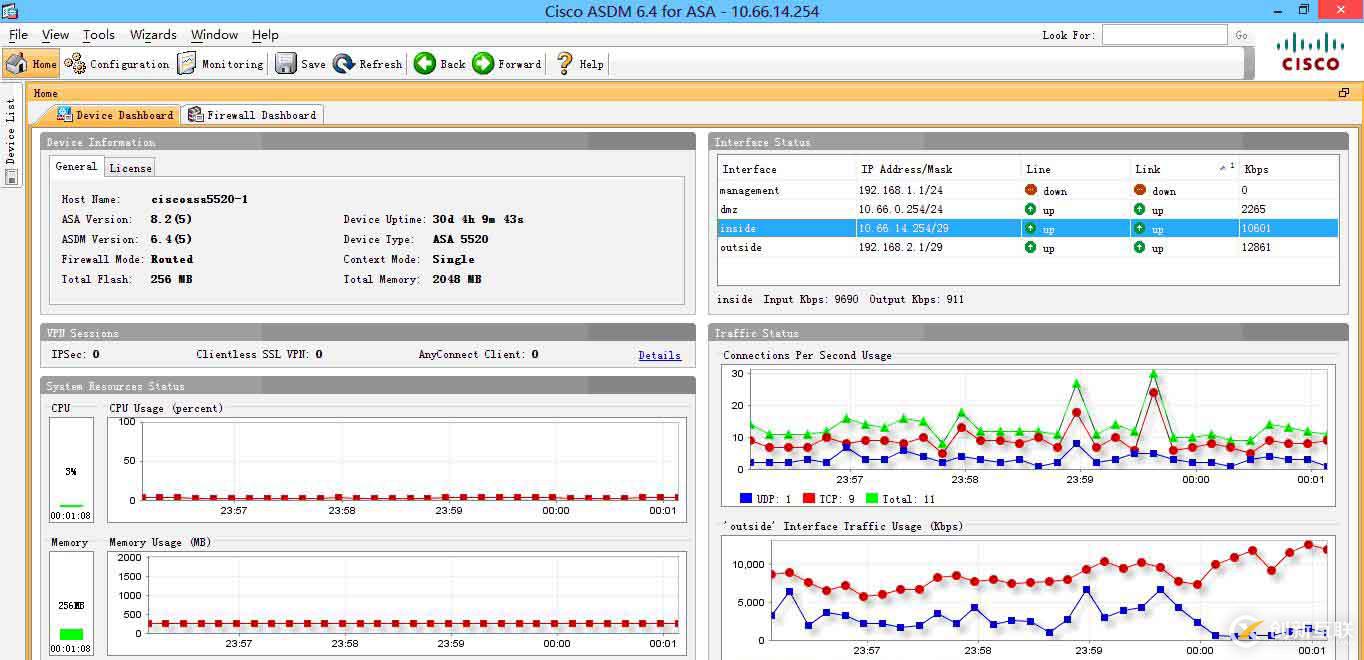Open VPN Sessions Details link
Image resolution: width=1364 pixels, height=660 pixels.
[659, 355]
